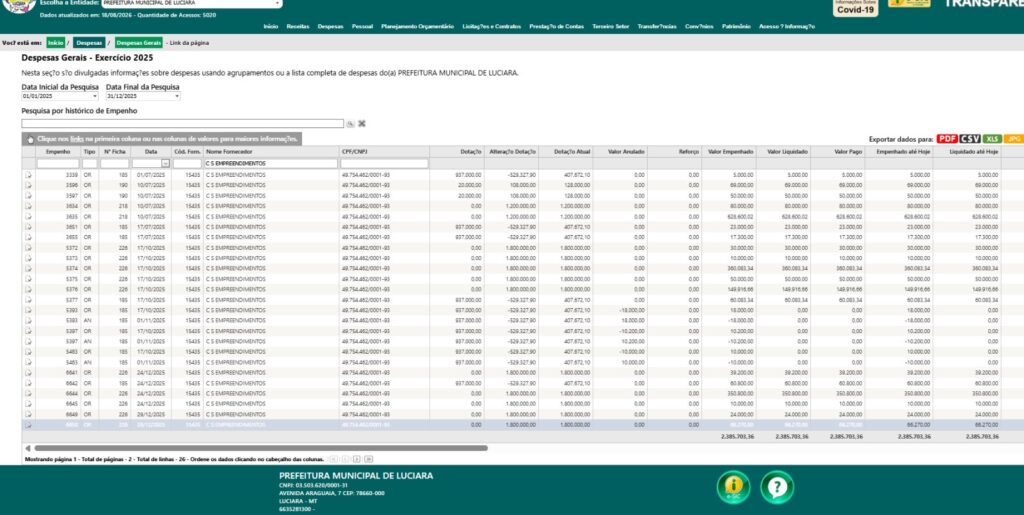Go to the last results page
The image size is (1024, 515).
click(368, 460)
